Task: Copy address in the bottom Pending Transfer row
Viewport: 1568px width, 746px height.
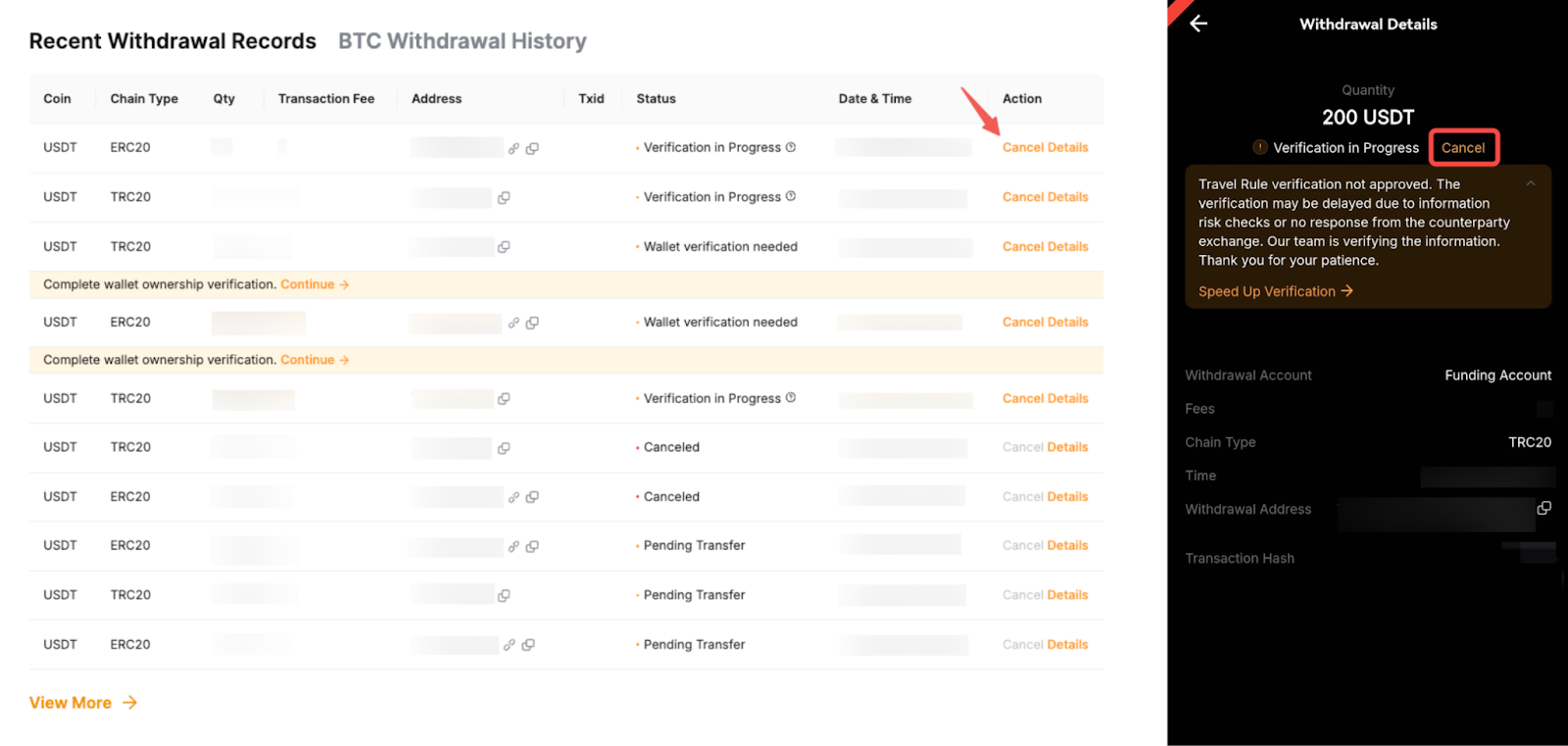Action: [528, 645]
